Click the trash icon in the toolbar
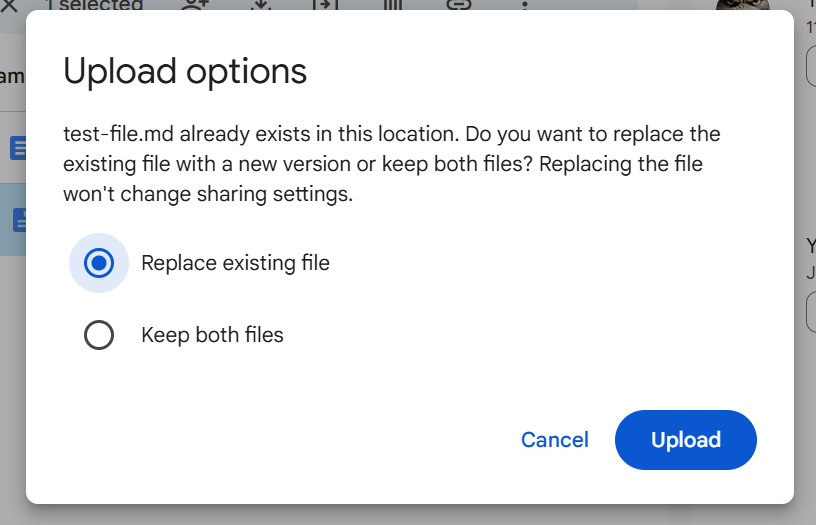816x525 pixels. [x=393, y=5]
